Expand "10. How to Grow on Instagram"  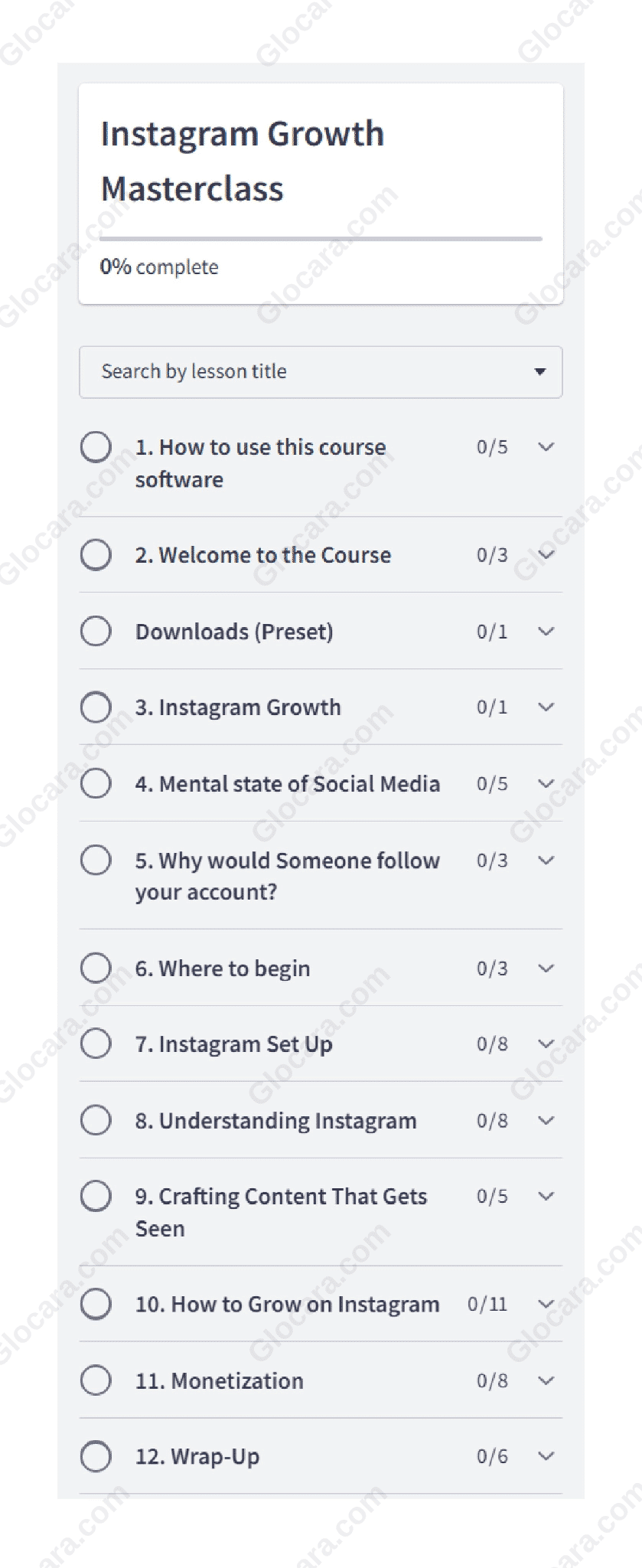click(546, 1303)
